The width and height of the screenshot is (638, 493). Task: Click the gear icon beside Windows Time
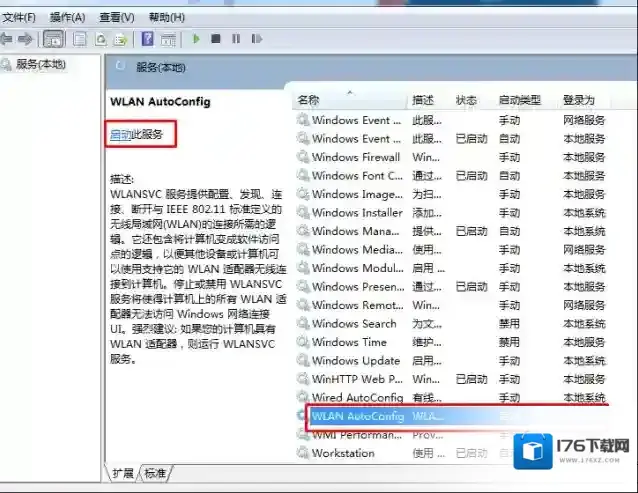click(303, 342)
